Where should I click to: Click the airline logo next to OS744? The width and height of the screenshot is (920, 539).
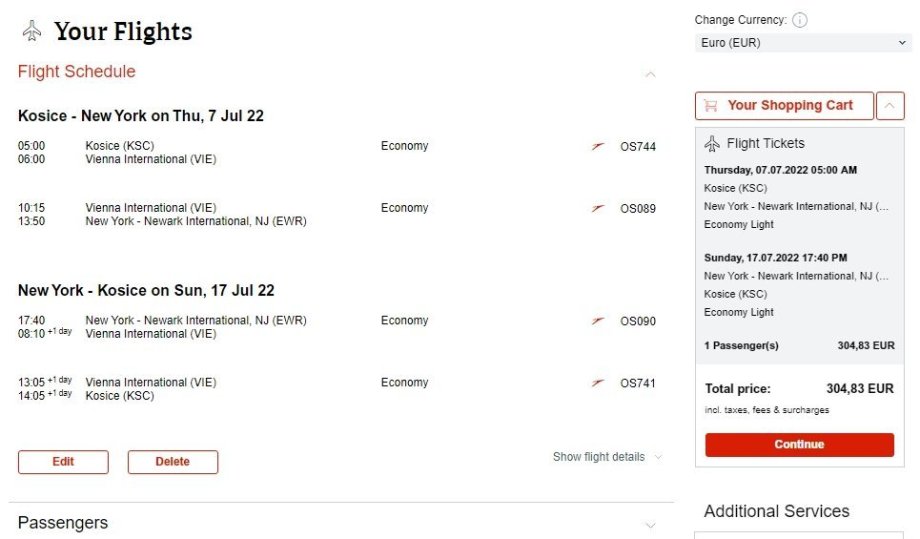[x=598, y=147]
